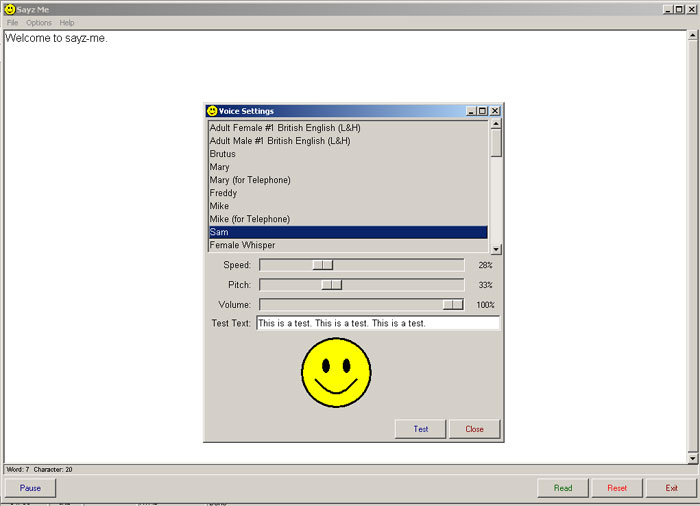Close the Voice Settings dialog with X

coord(494,111)
